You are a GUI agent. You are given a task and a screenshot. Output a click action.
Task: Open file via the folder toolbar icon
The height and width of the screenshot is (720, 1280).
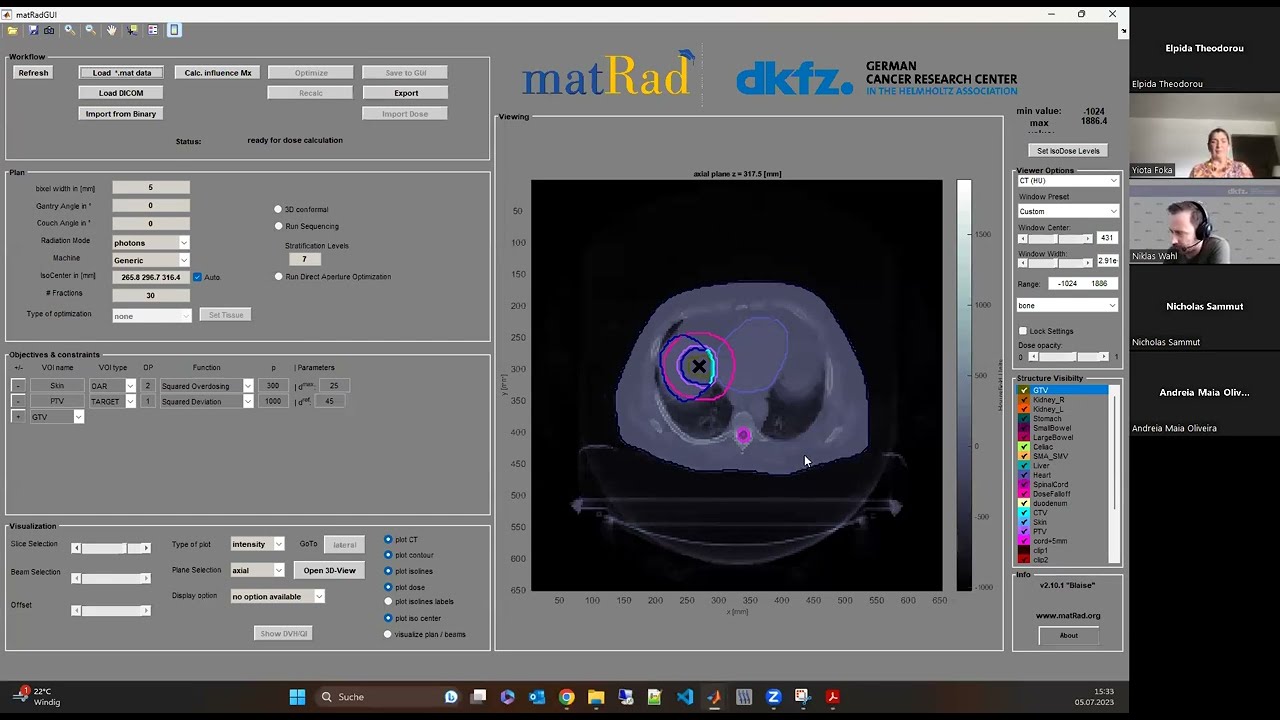pos(13,30)
